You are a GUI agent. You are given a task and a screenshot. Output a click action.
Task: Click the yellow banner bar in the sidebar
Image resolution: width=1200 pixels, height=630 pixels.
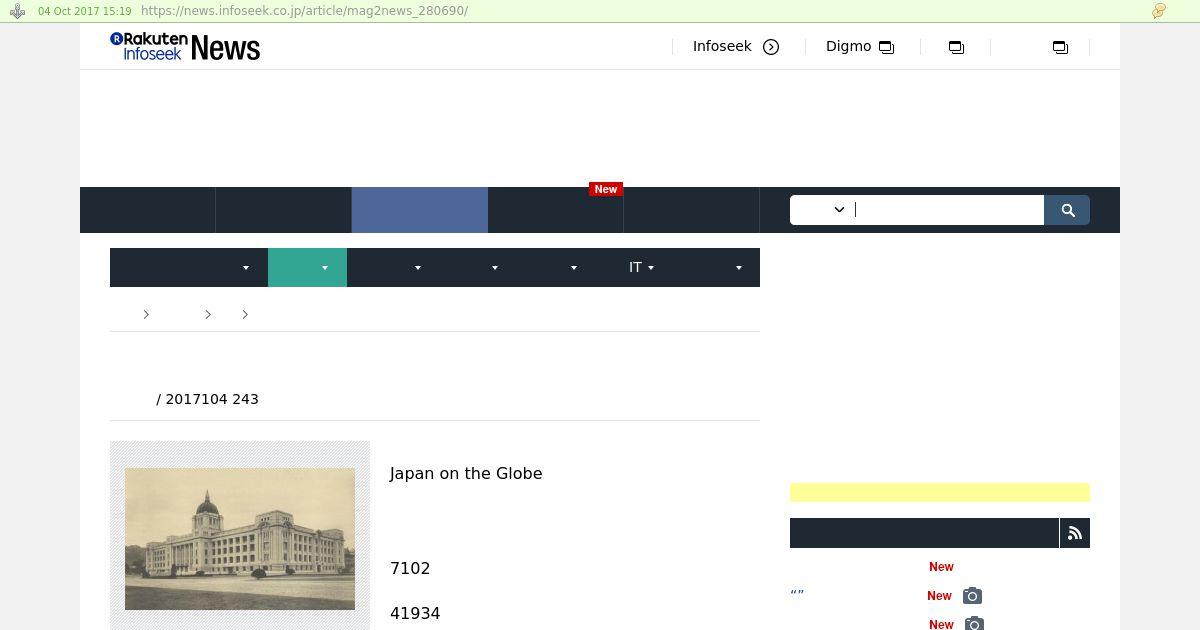coord(940,492)
